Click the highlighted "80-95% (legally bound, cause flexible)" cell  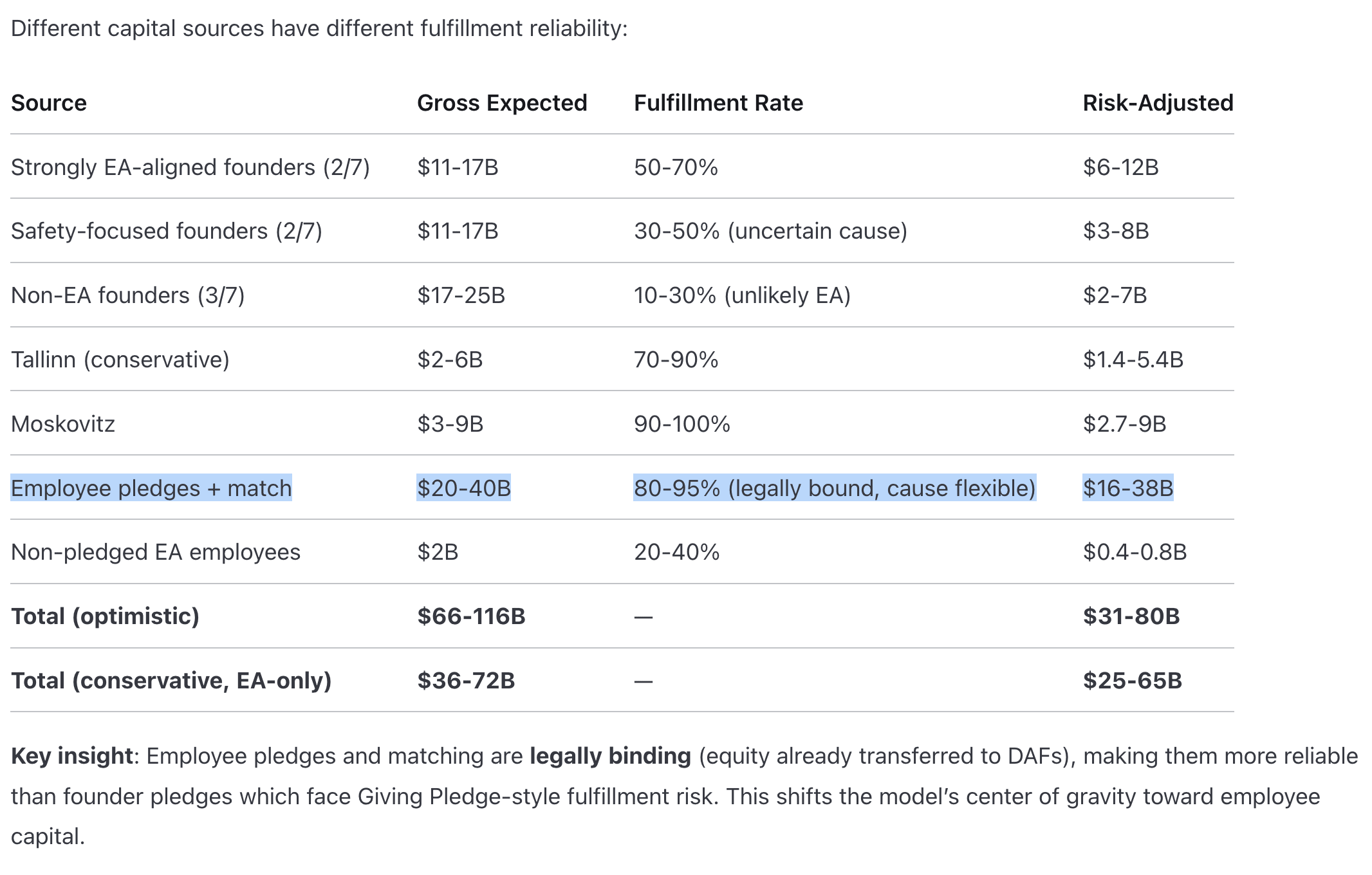click(x=835, y=488)
